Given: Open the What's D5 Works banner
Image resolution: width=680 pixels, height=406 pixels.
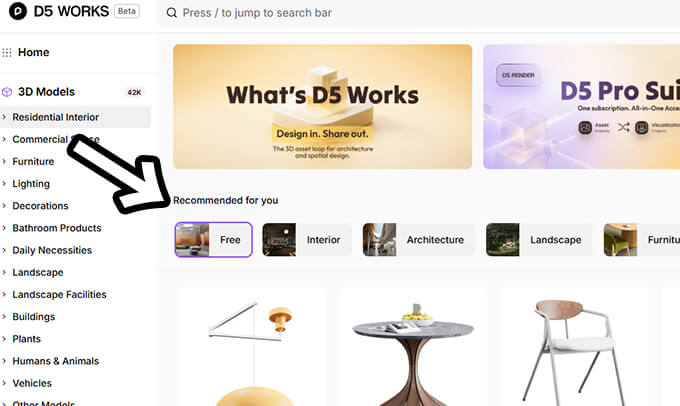Looking at the screenshot, I should click(x=322, y=106).
